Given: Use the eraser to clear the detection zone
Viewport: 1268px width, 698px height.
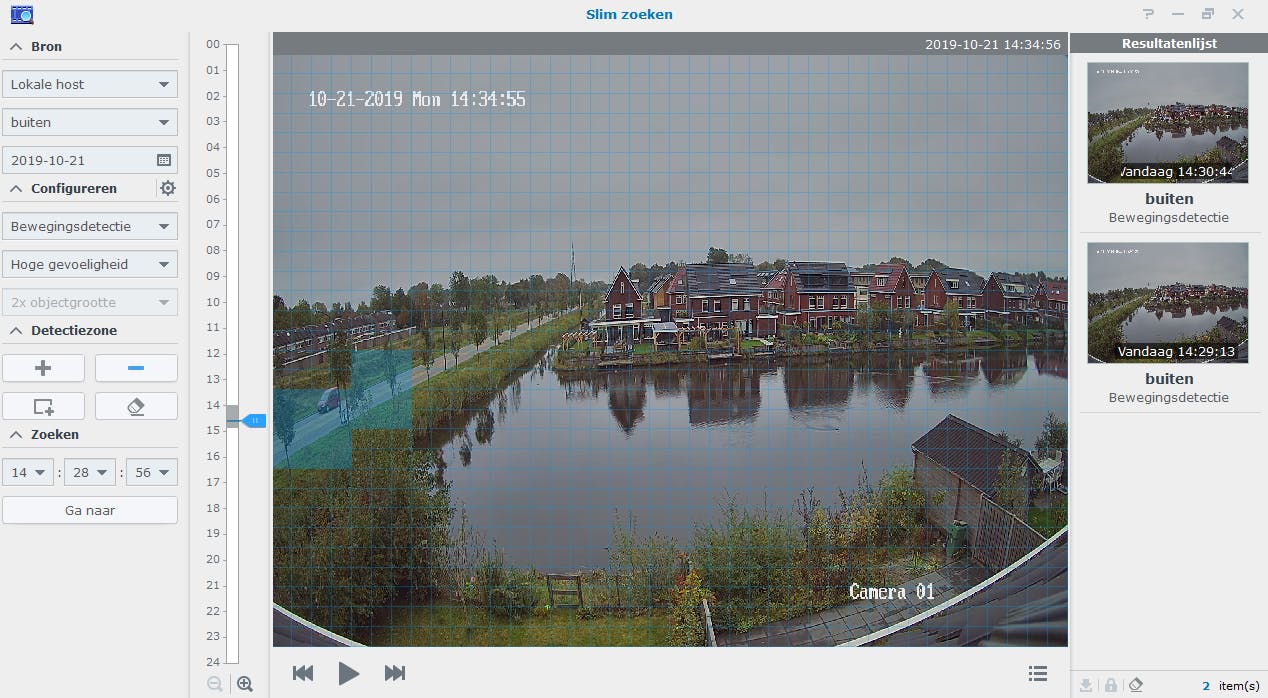Looking at the screenshot, I should 135,406.
